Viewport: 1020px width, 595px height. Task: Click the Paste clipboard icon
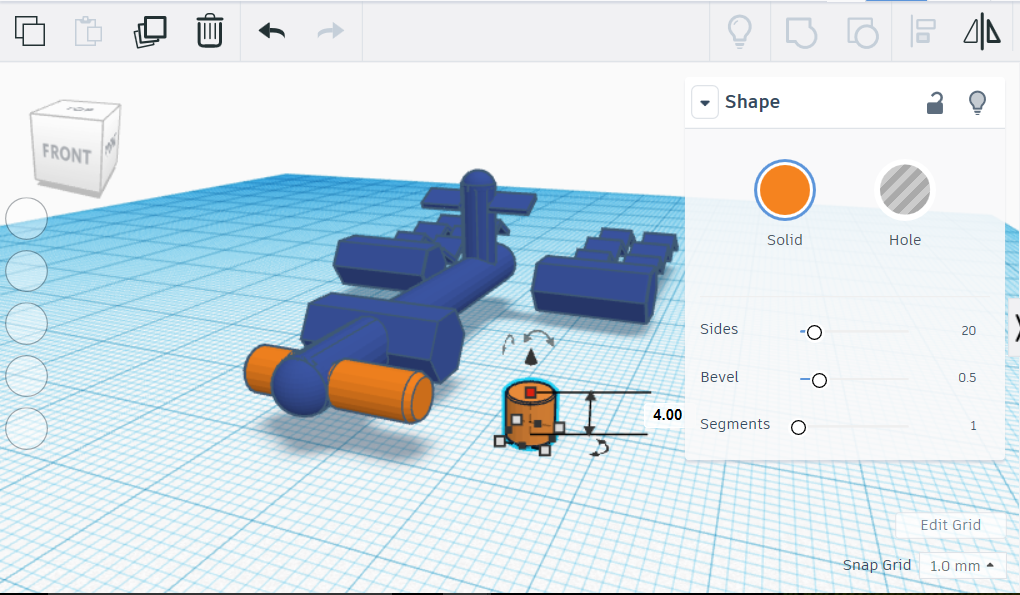[x=88, y=31]
